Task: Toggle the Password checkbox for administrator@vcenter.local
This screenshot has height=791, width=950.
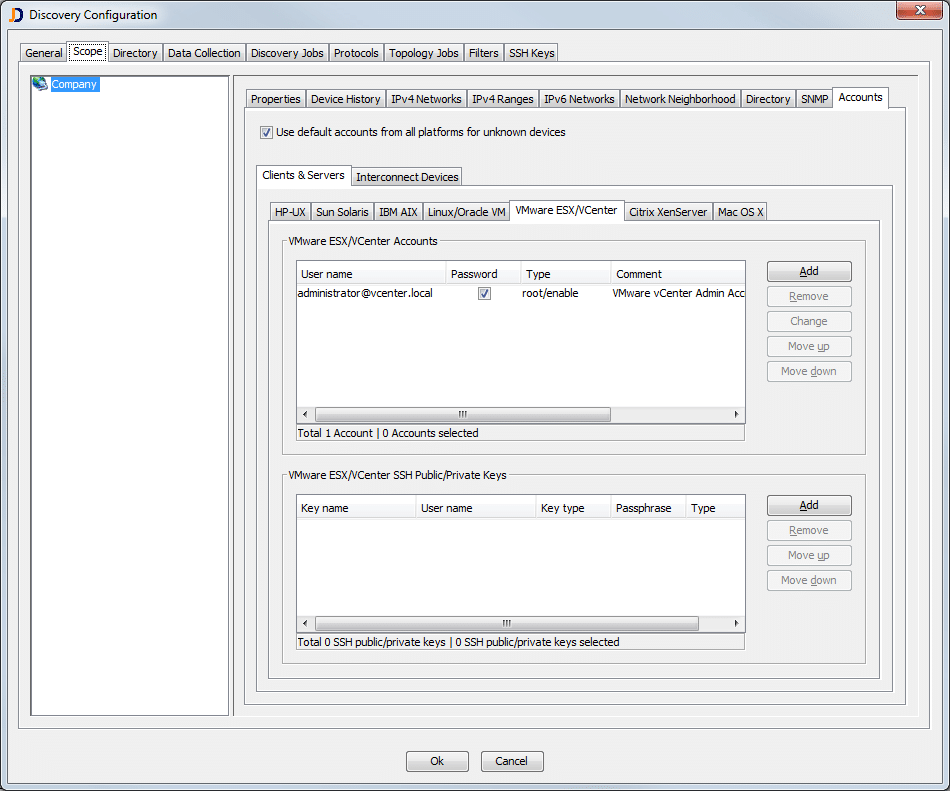Action: tap(484, 293)
